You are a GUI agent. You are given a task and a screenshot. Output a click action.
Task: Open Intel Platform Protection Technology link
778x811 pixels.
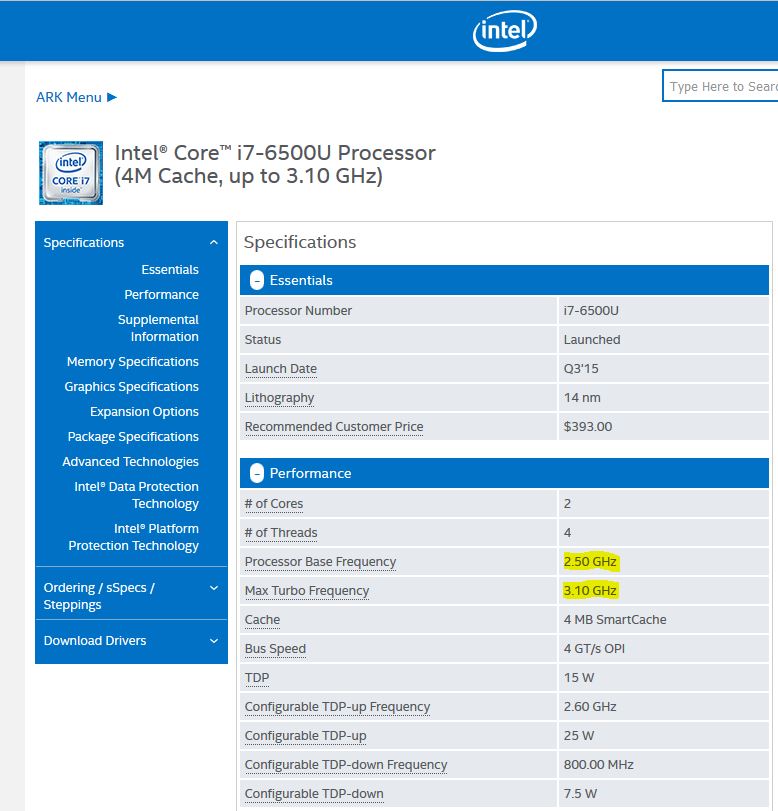133,537
